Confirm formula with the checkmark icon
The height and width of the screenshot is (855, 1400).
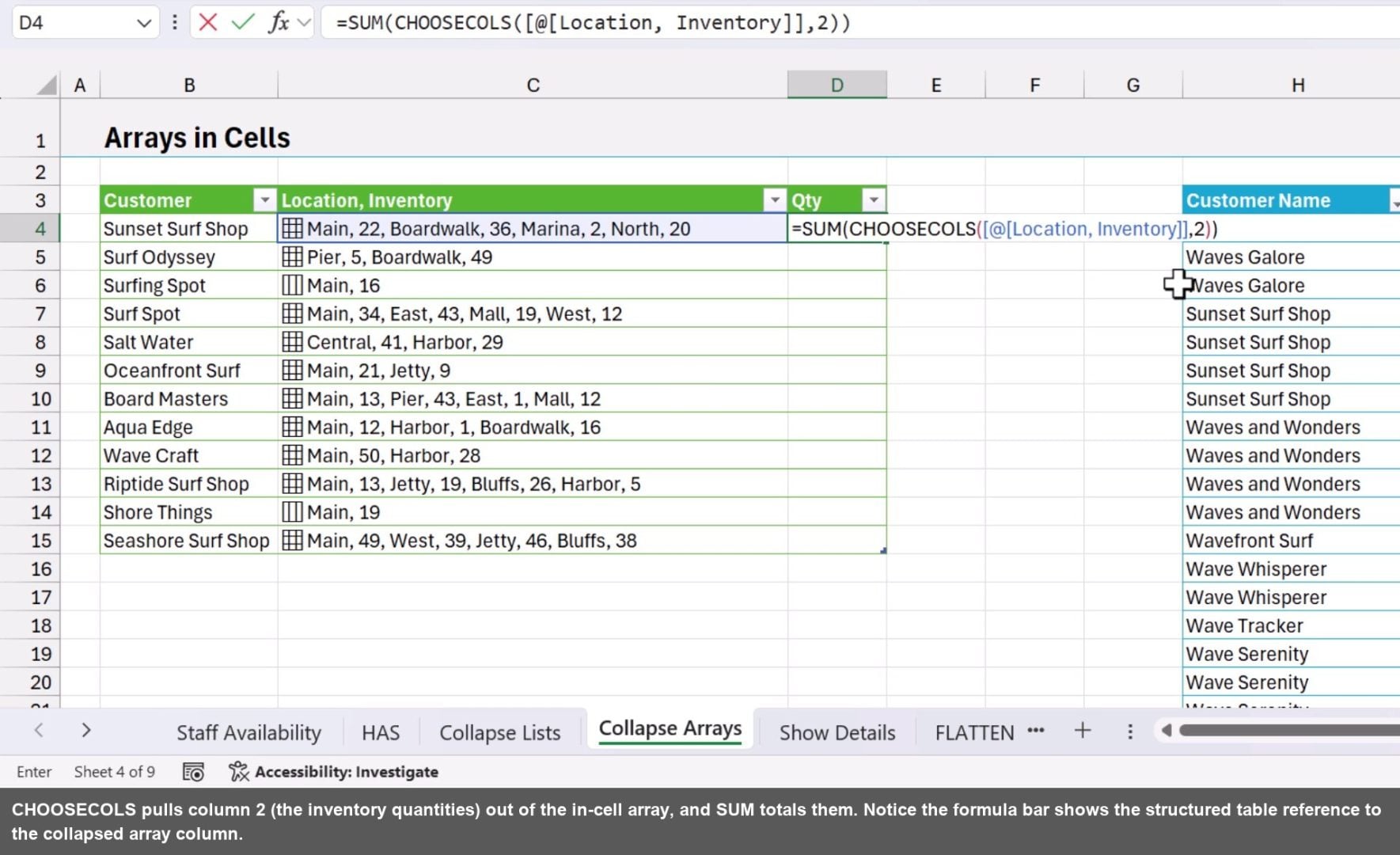243,22
